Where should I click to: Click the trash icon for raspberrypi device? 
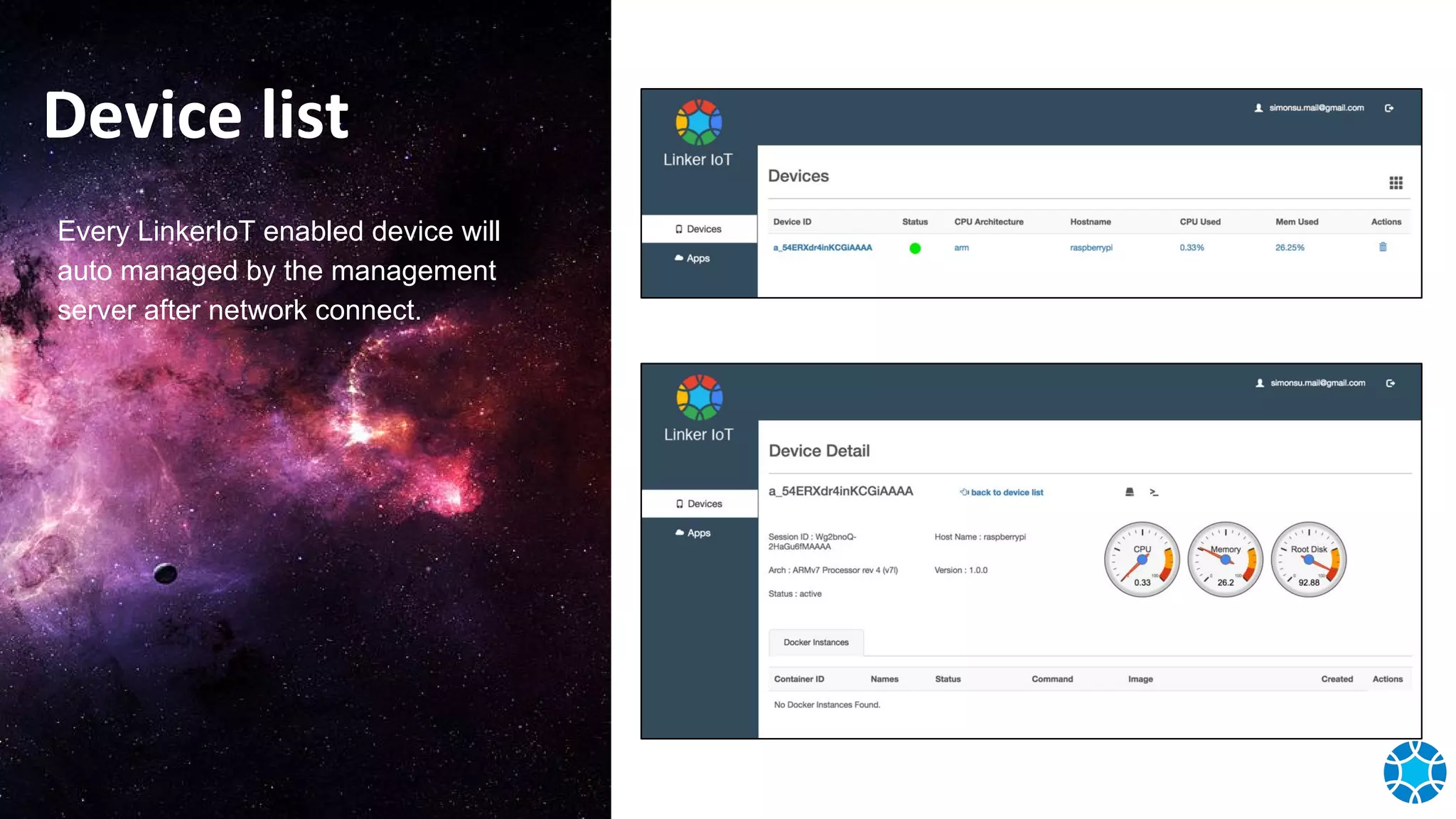click(x=1383, y=247)
